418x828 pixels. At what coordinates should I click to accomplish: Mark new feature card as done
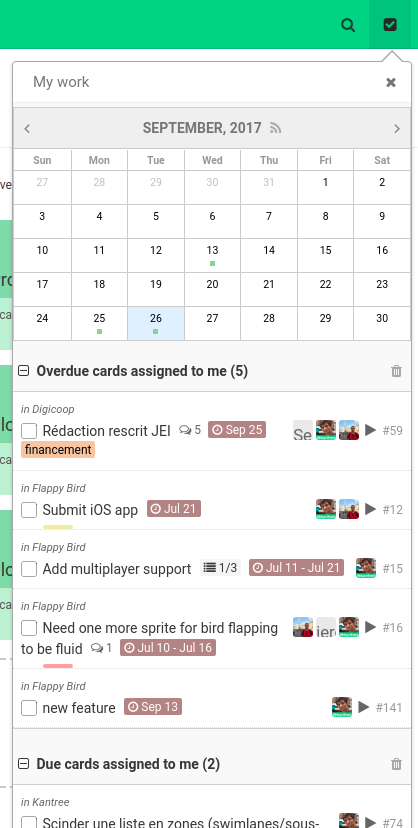pos(29,708)
